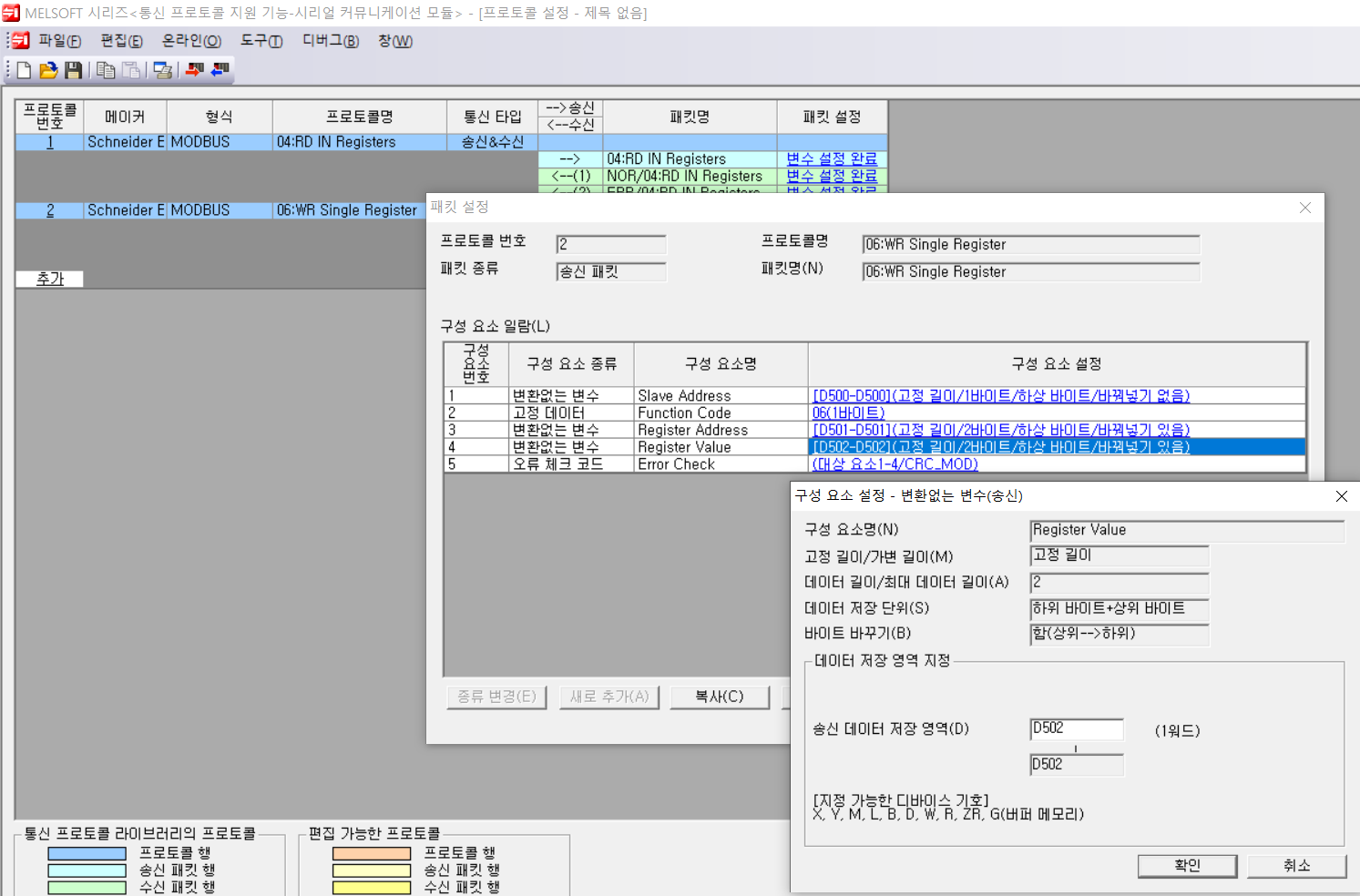Click the 프로토콜명 field 06:WR Single Register
The image size is (1360, 896).
(x=1031, y=244)
